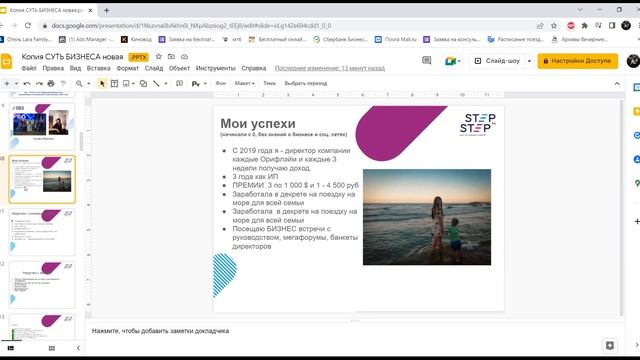The width and height of the screenshot is (640, 360).
Task: Expand the insert image dropdown arrow
Action: pyautogui.click(x=133, y=83)
